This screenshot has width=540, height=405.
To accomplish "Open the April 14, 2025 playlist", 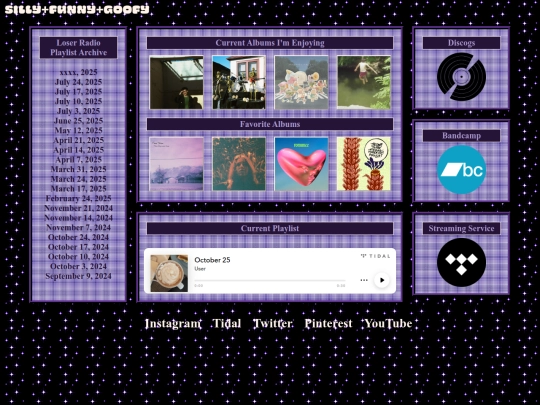I will (79, 150).
